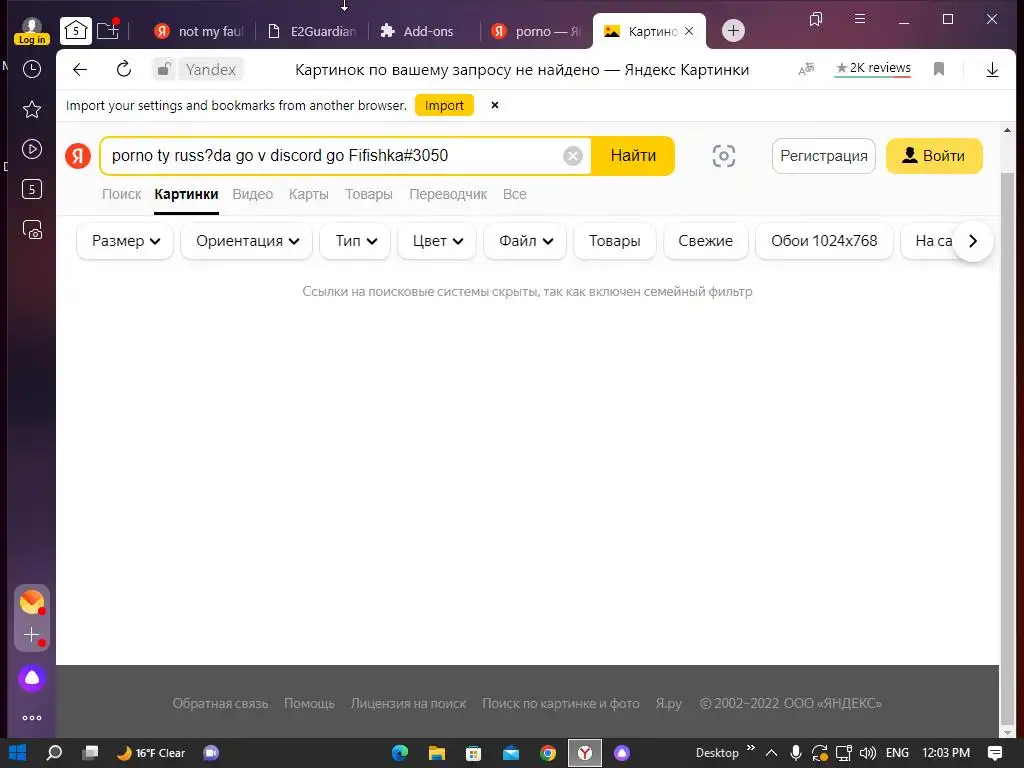1024x768 pixels.
Task: Switch to the Add-ons browser tab
Action: click(424, 31)
